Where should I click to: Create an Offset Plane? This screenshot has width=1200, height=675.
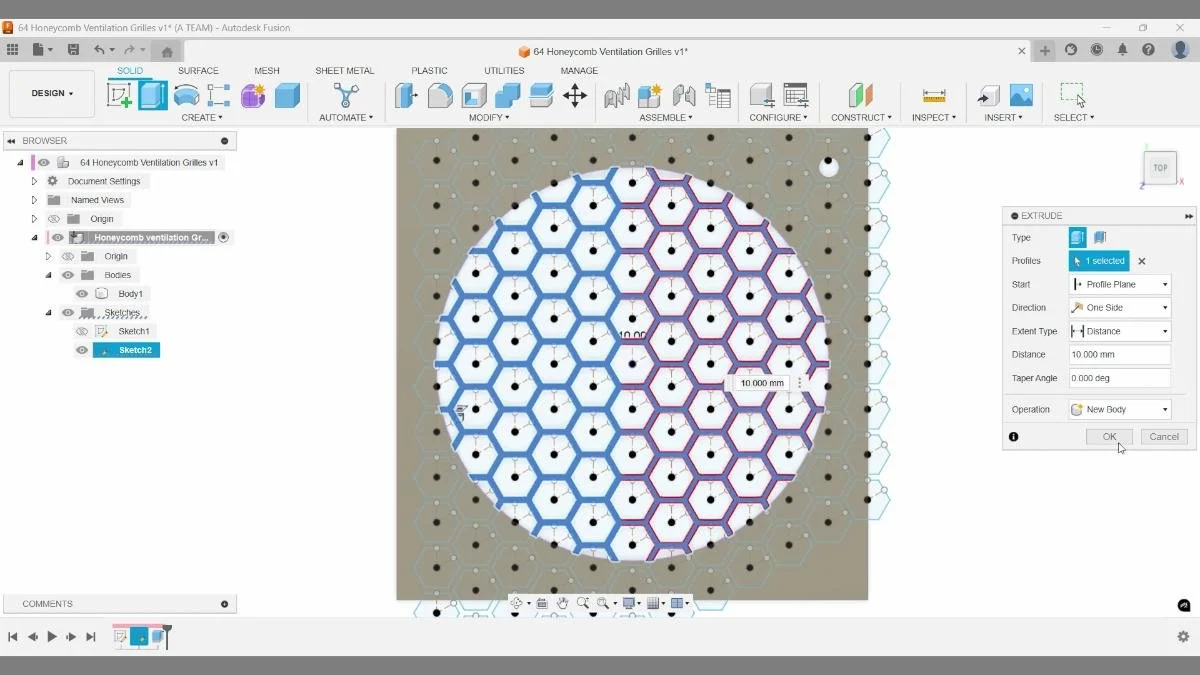(x=861, y=95)
